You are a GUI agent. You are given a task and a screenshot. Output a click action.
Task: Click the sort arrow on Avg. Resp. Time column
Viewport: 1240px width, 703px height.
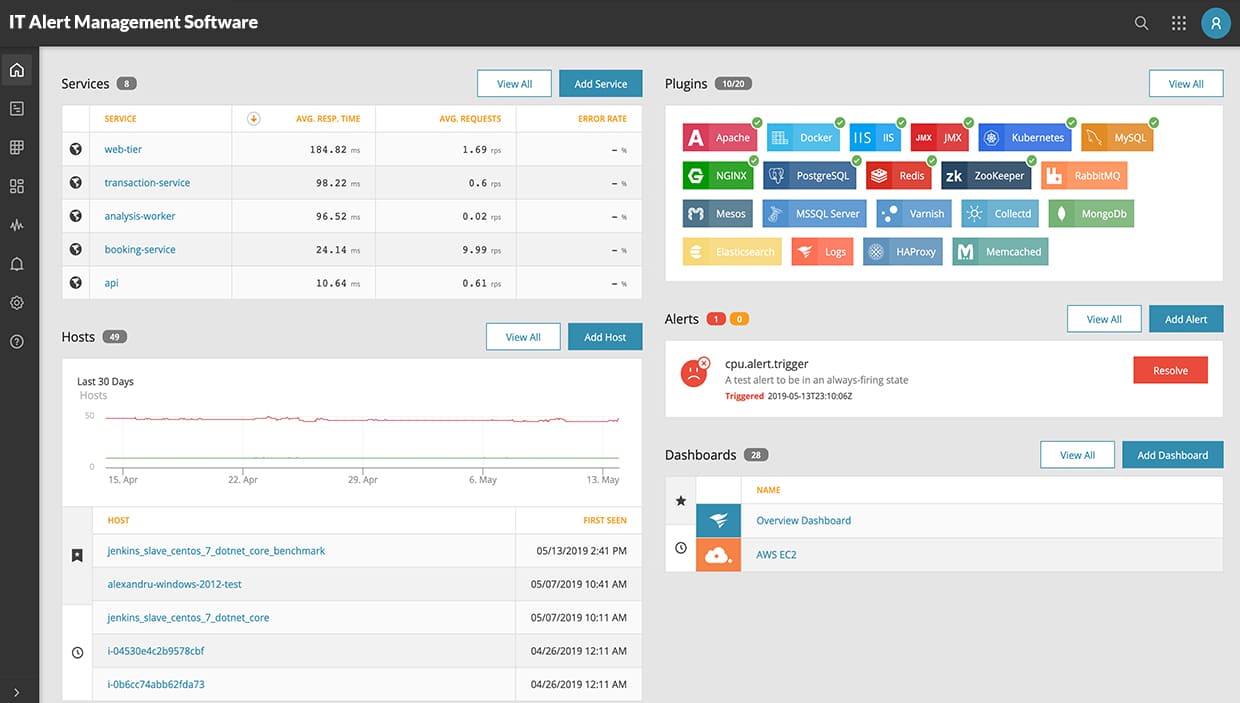253,117
